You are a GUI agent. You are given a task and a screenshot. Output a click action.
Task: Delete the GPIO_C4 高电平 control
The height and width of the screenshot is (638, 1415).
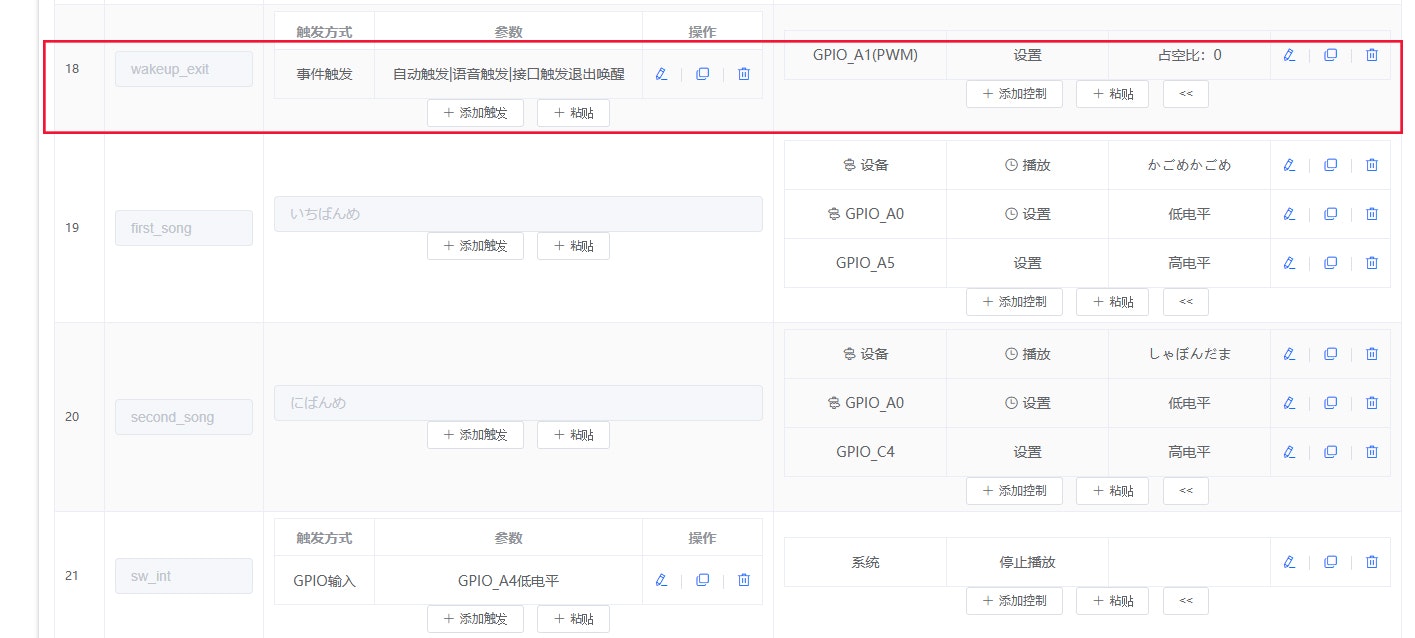click(x=1372, y=452)
